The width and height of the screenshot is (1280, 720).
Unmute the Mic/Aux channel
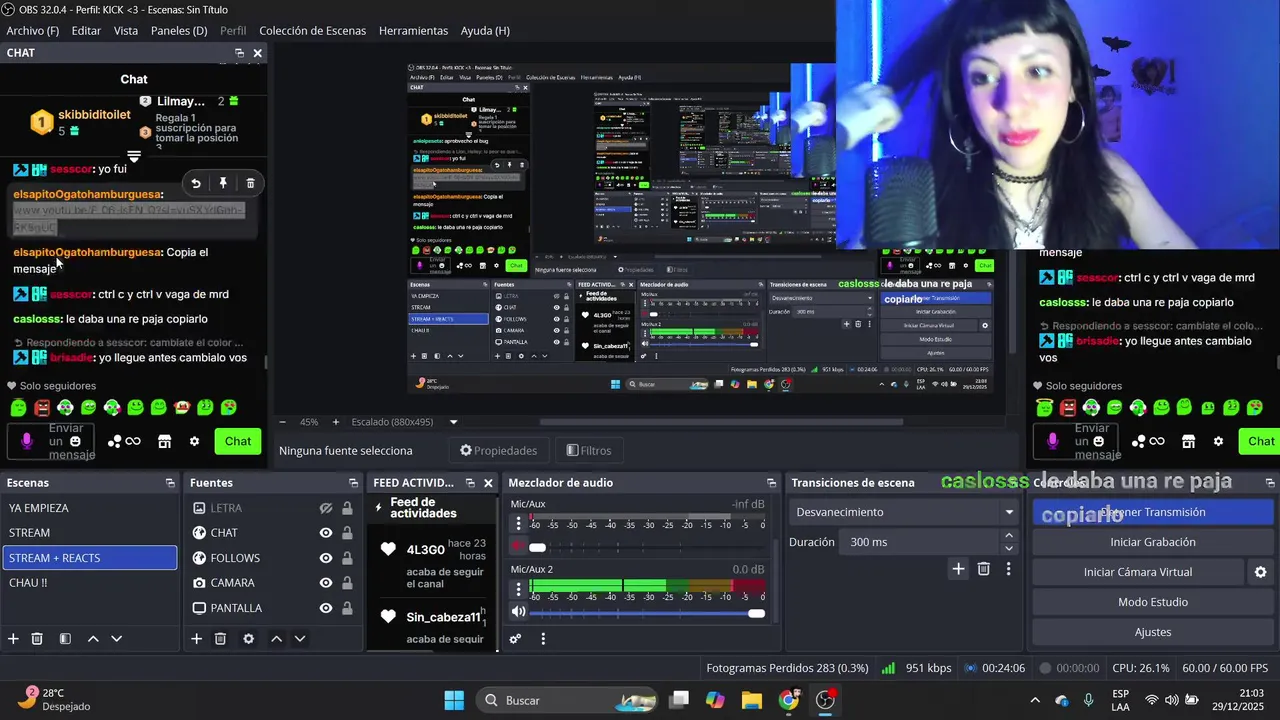(x=518, y=547)
